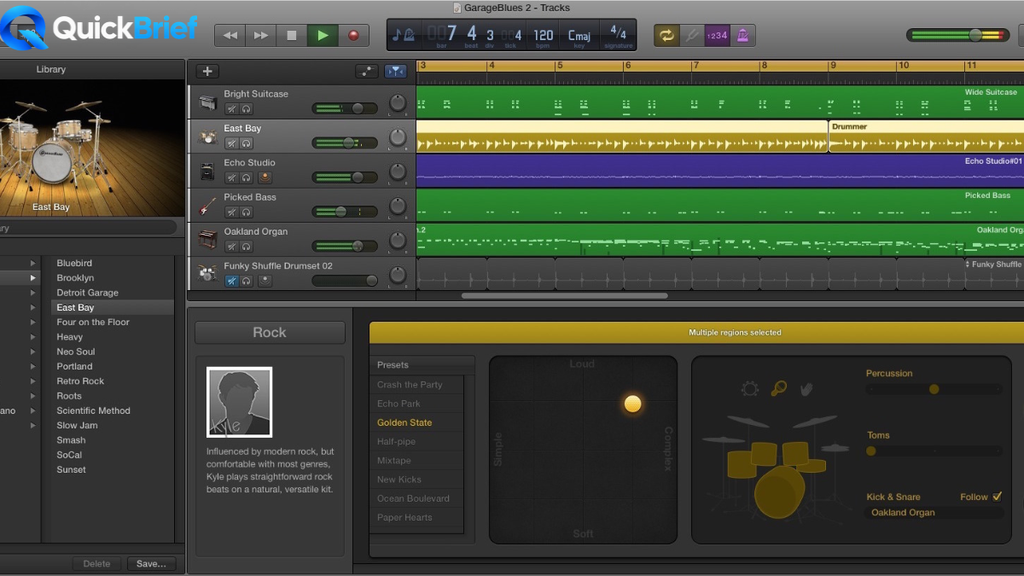Stop playback with the Stop button
The image size is (1024, 576).
291,35
